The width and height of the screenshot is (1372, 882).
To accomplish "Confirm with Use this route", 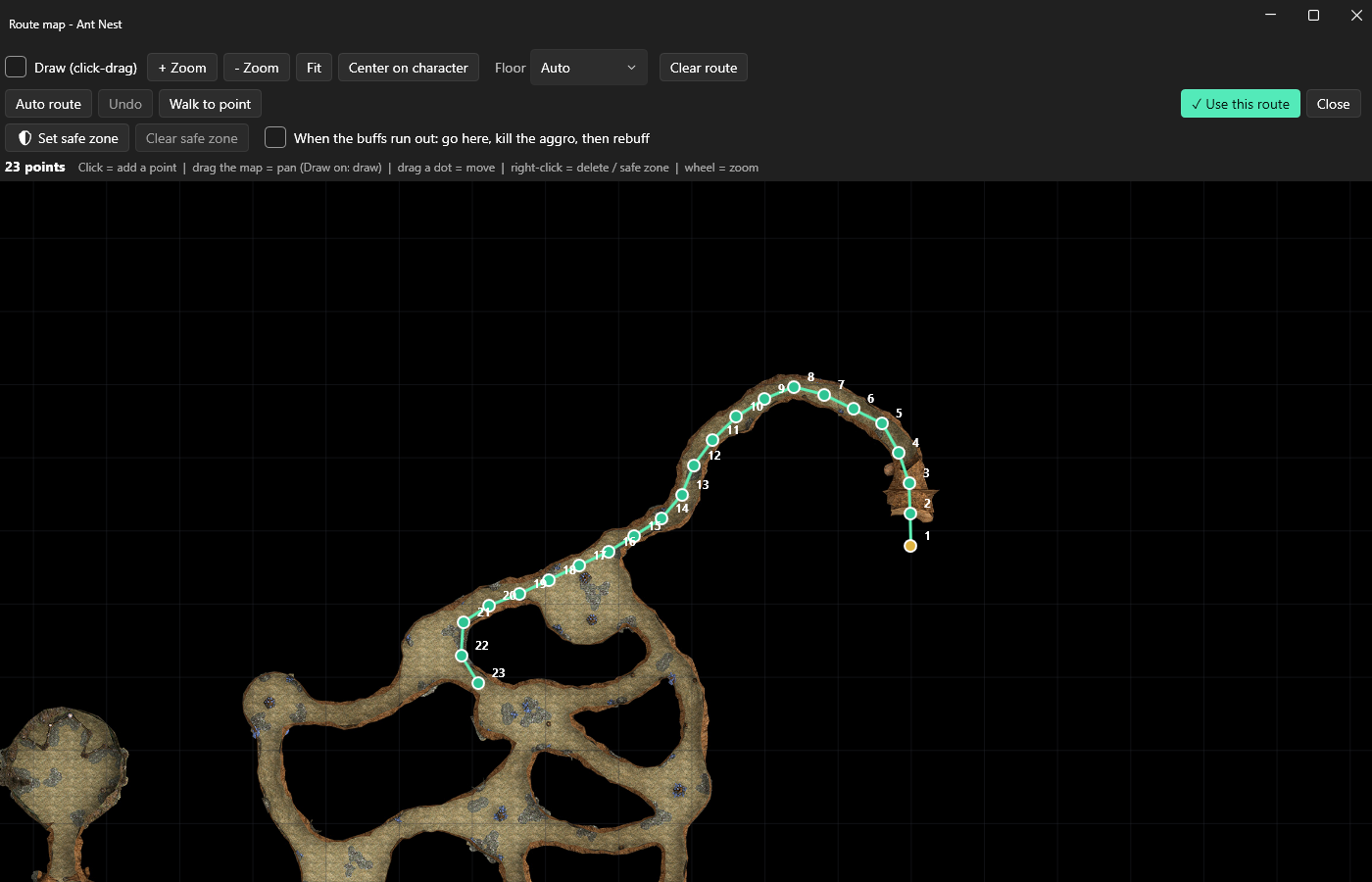I will click(x=1241, y=104).
